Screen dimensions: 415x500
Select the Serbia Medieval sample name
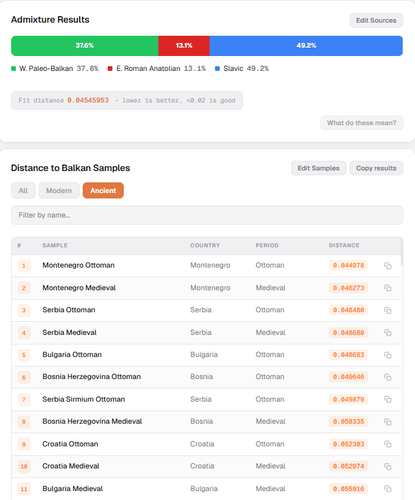(69, 332)
